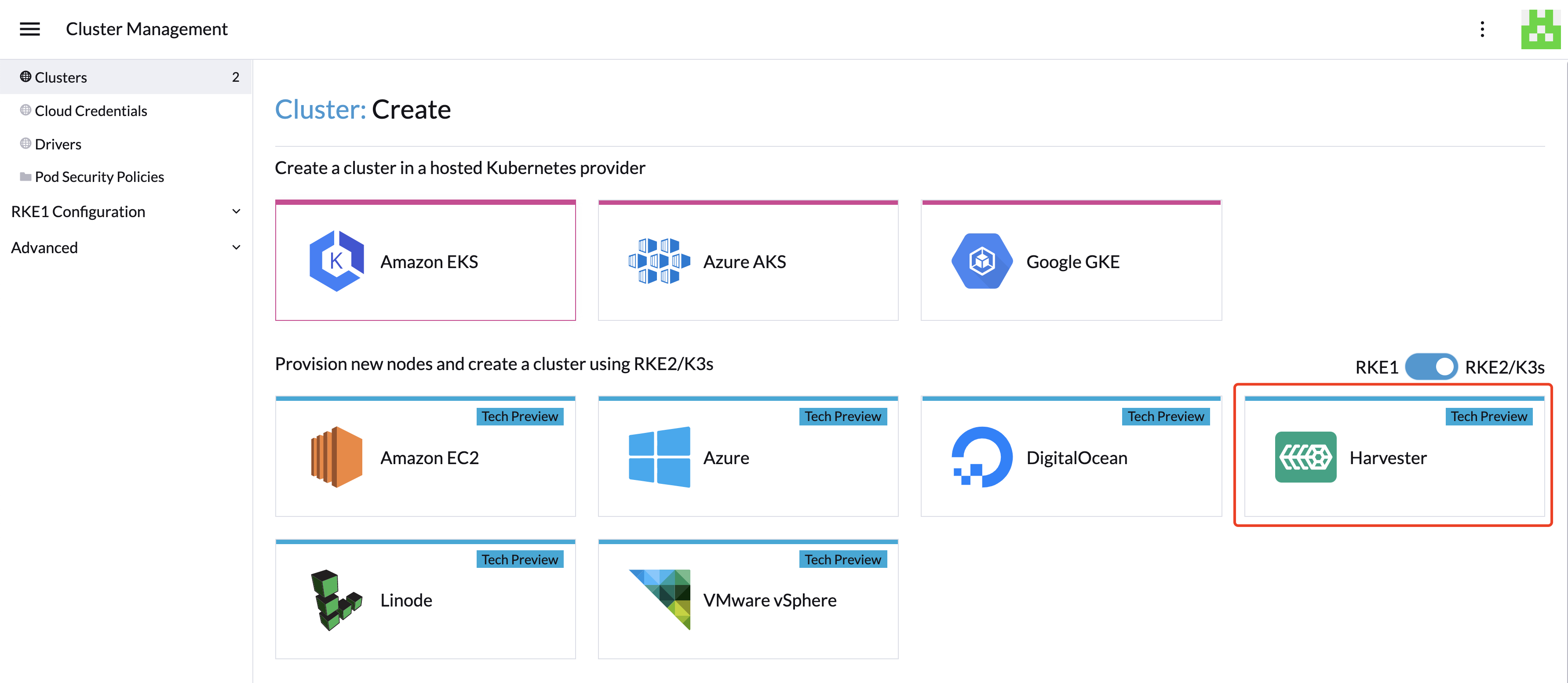This screenshot has width=1568, height=683.
Task: Click the Linode green cubes logo
Action: pos(337,599)
